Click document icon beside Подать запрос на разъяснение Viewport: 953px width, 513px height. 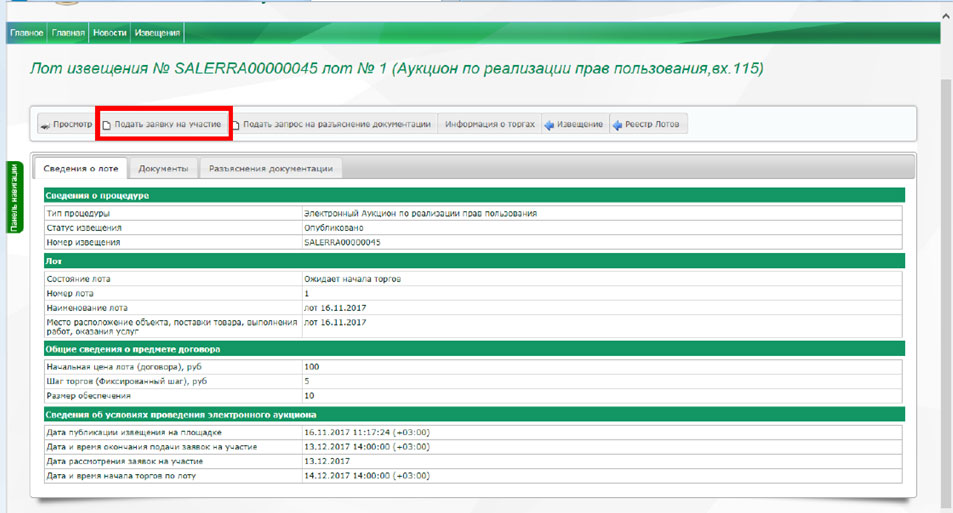[236, 125]
